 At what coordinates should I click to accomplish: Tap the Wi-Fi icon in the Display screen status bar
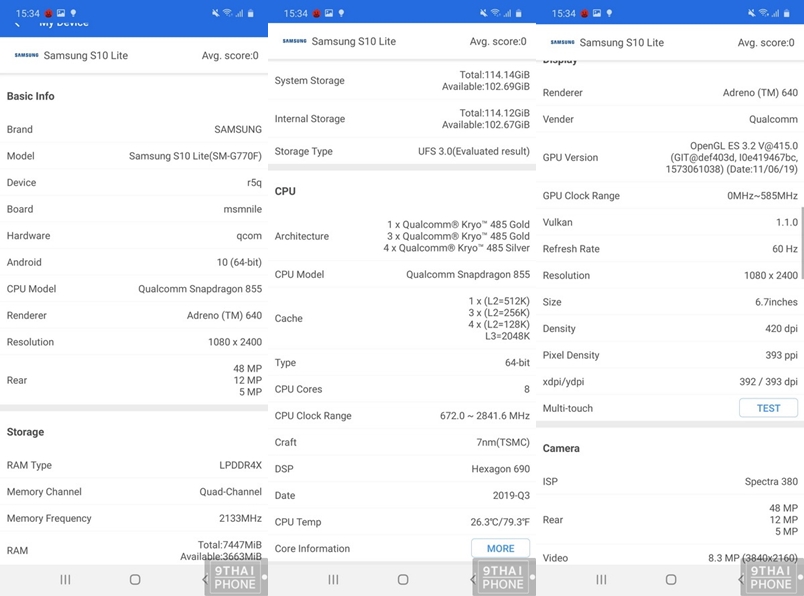point(763,13)
